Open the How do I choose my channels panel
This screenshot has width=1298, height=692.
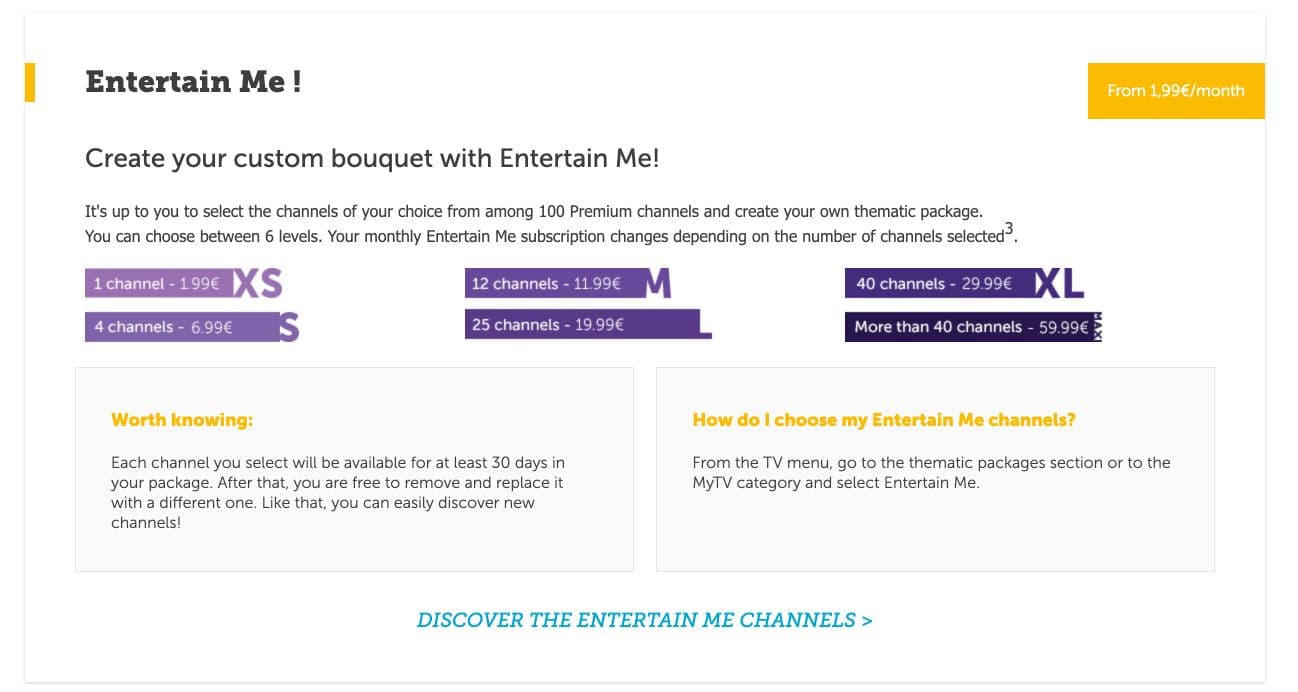[x=935, y=469]
